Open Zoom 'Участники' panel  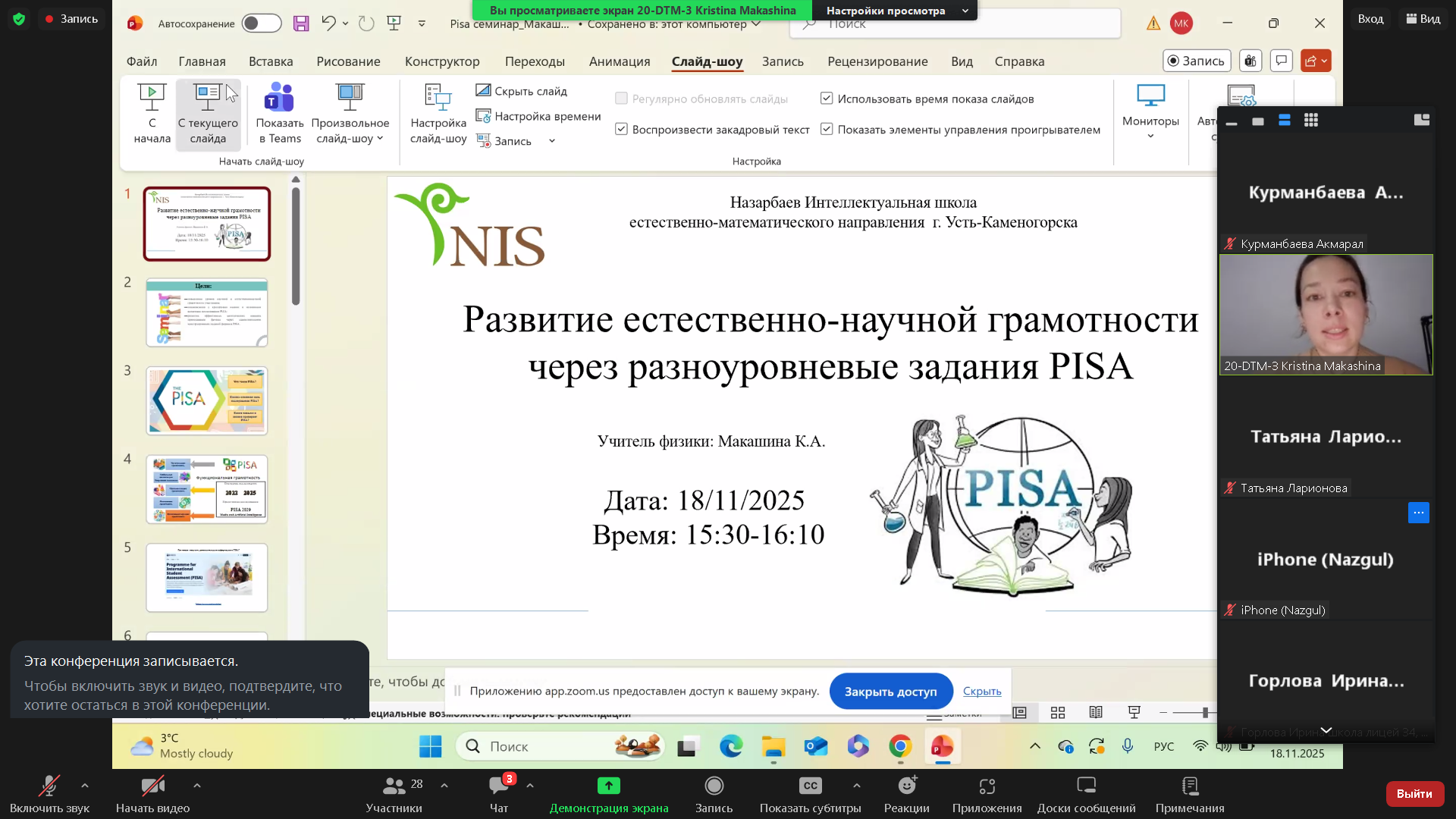(x=394, y=794)
